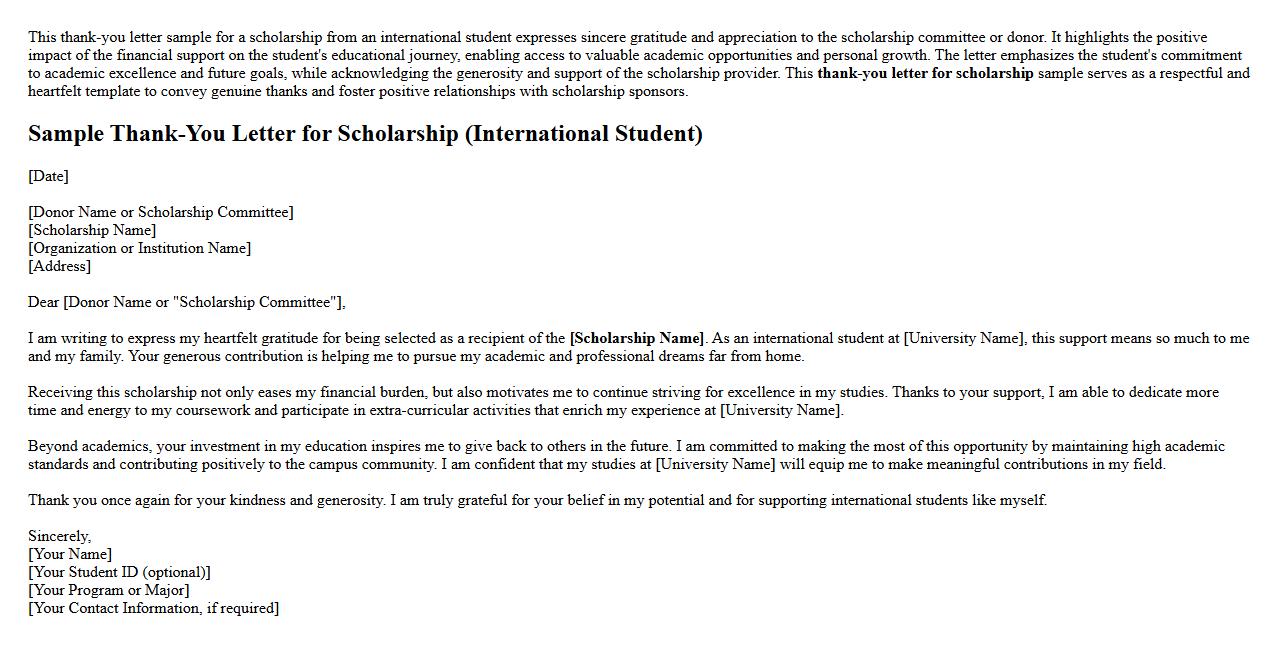This screenshot has width=1278, height=650.
Task: Click the [Your Student ID (optional)] line
Action: pyautogui.click(x=119, y=572)
